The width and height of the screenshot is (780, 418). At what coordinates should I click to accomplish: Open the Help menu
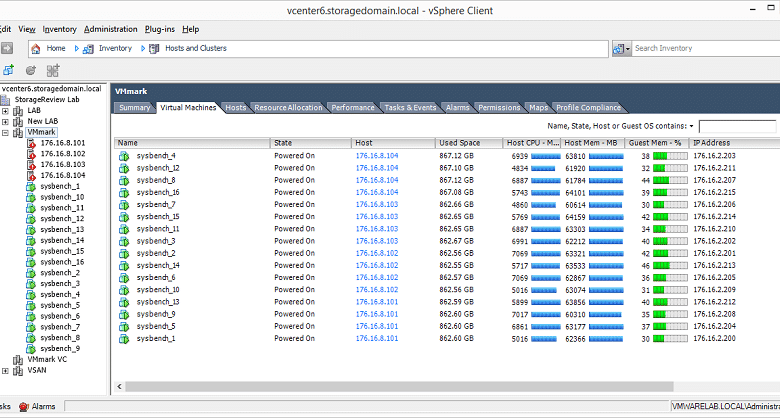[191, 29]
